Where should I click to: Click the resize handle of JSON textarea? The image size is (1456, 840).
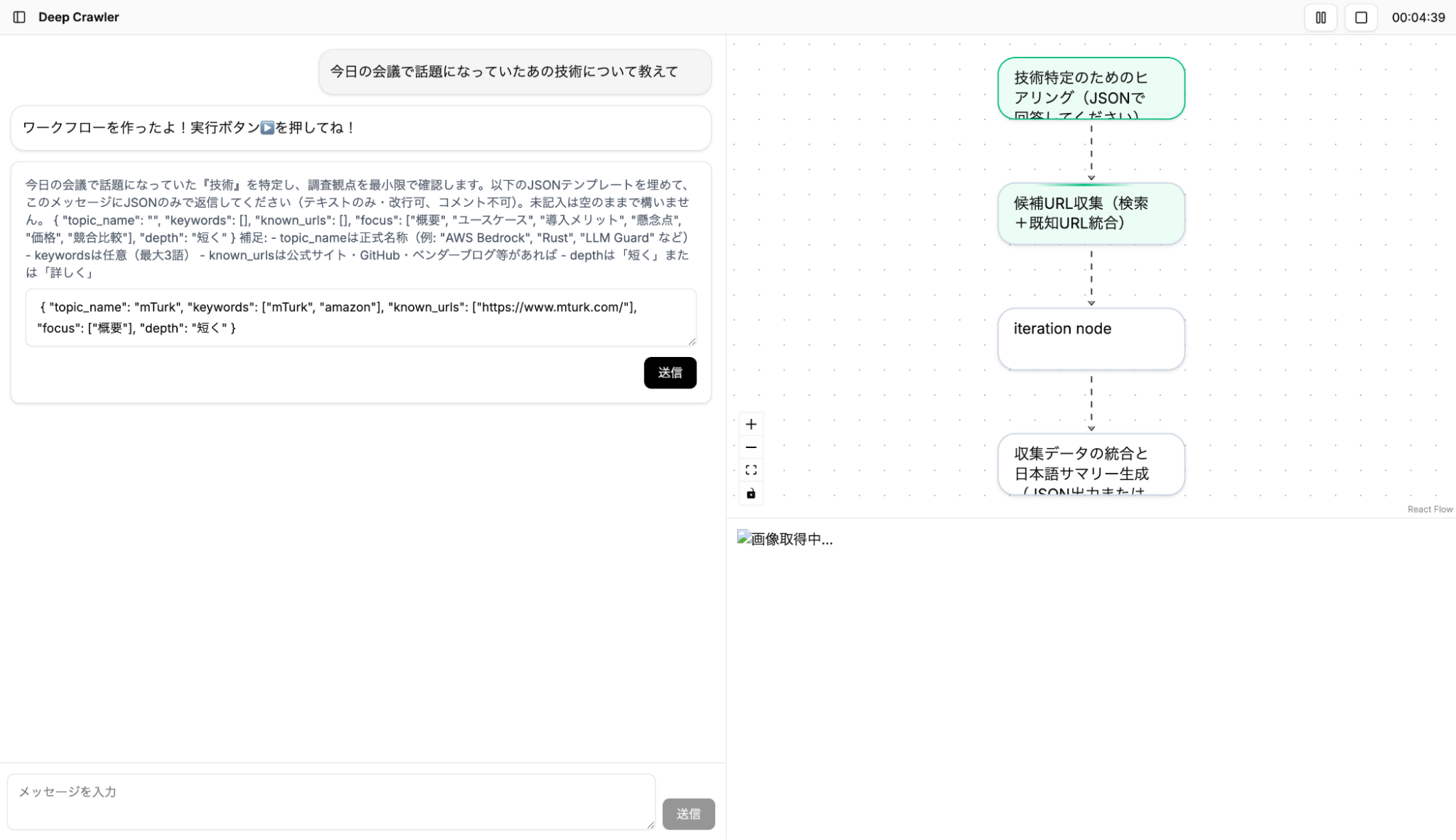tap(692, 342)
